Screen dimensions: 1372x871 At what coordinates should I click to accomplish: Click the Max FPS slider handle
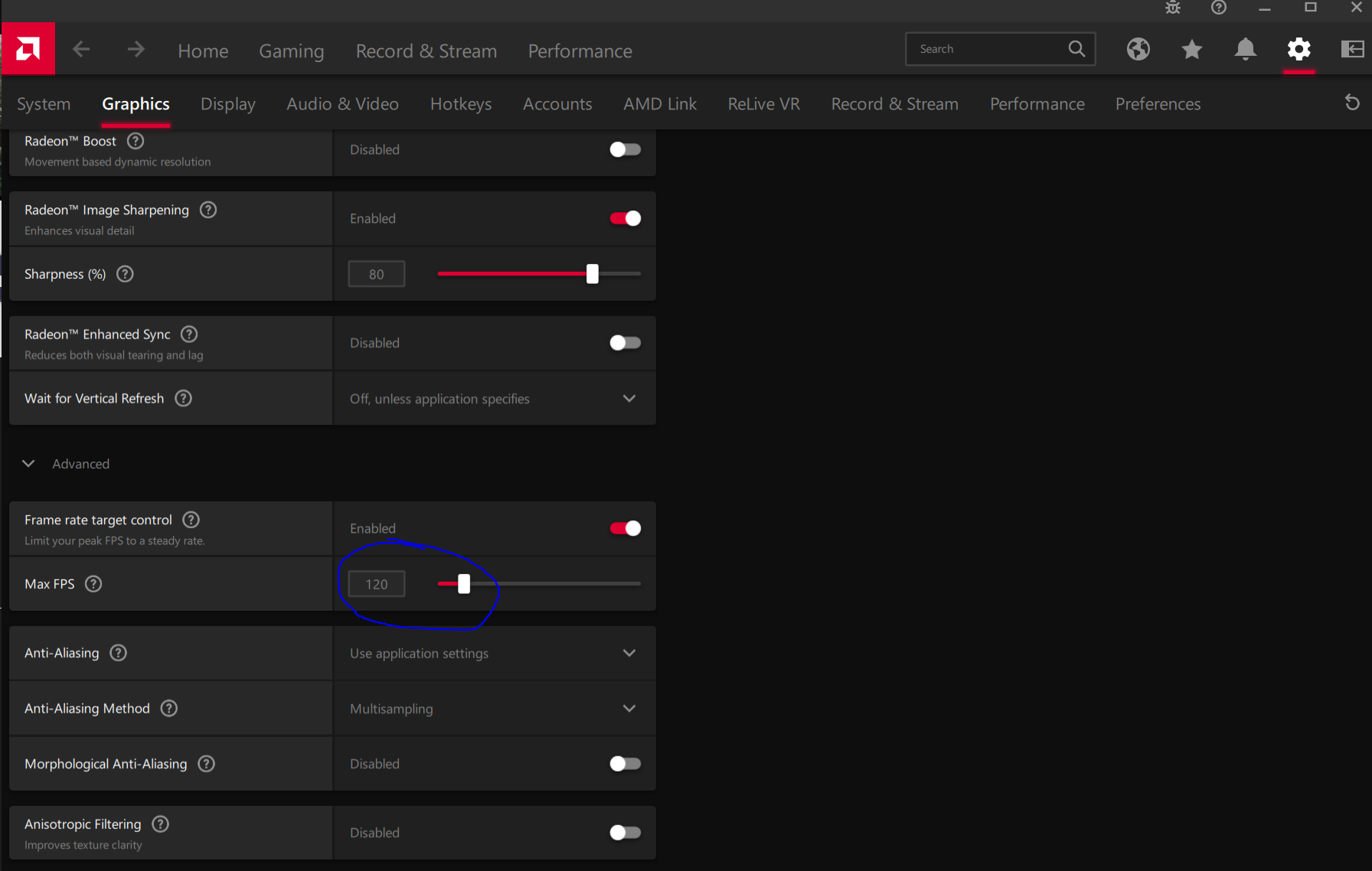click(x=464, y=584)
